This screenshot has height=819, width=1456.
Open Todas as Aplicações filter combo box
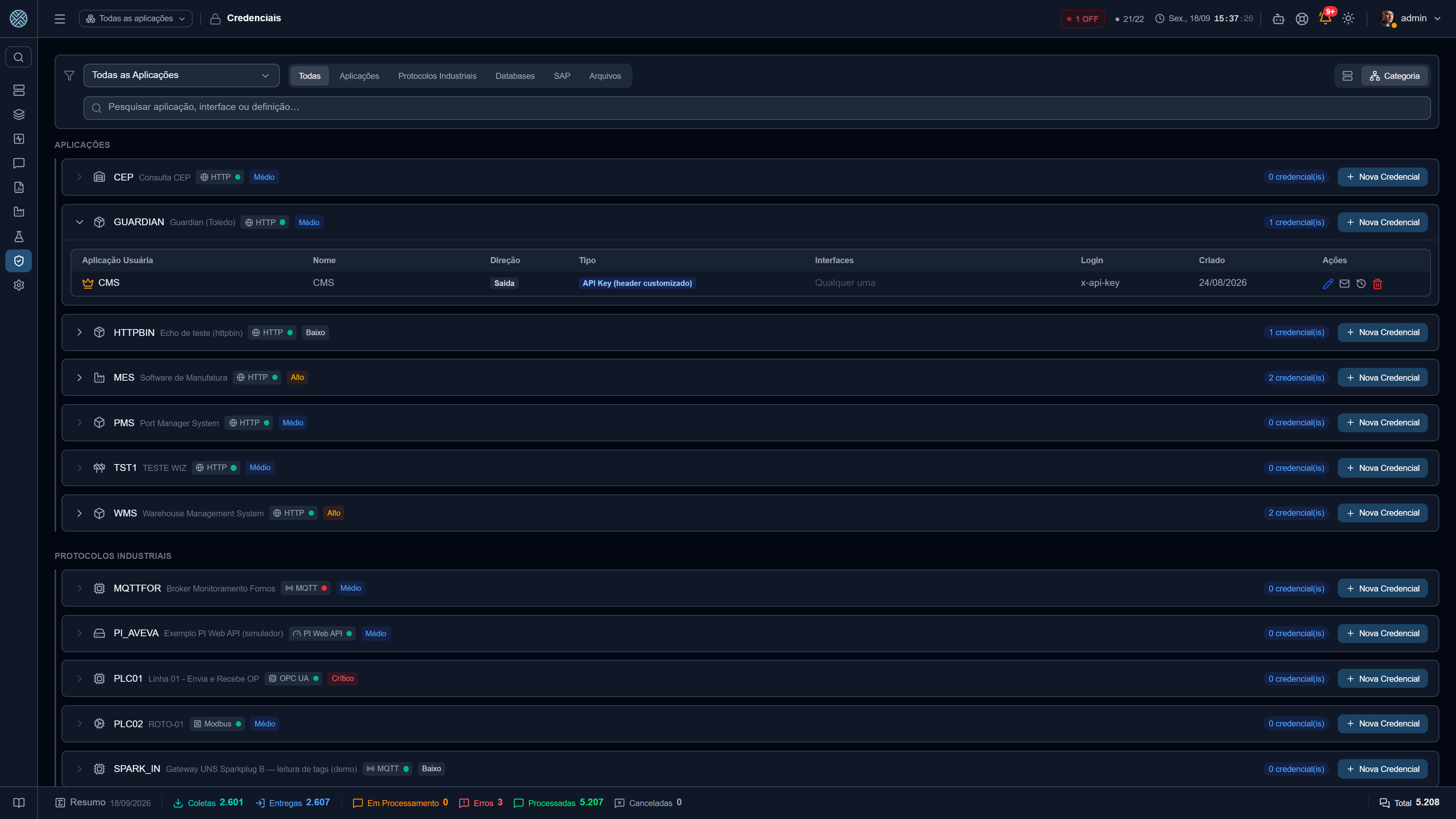click(182, 75)
